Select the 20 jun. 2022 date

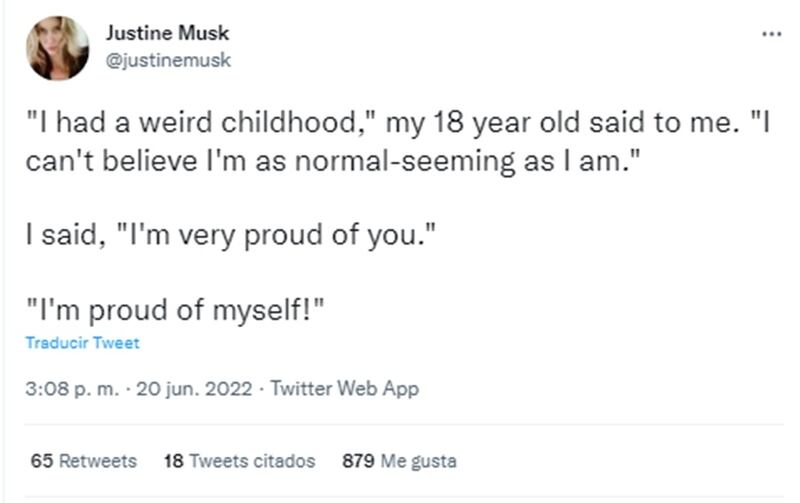click(x=194, y=389)
